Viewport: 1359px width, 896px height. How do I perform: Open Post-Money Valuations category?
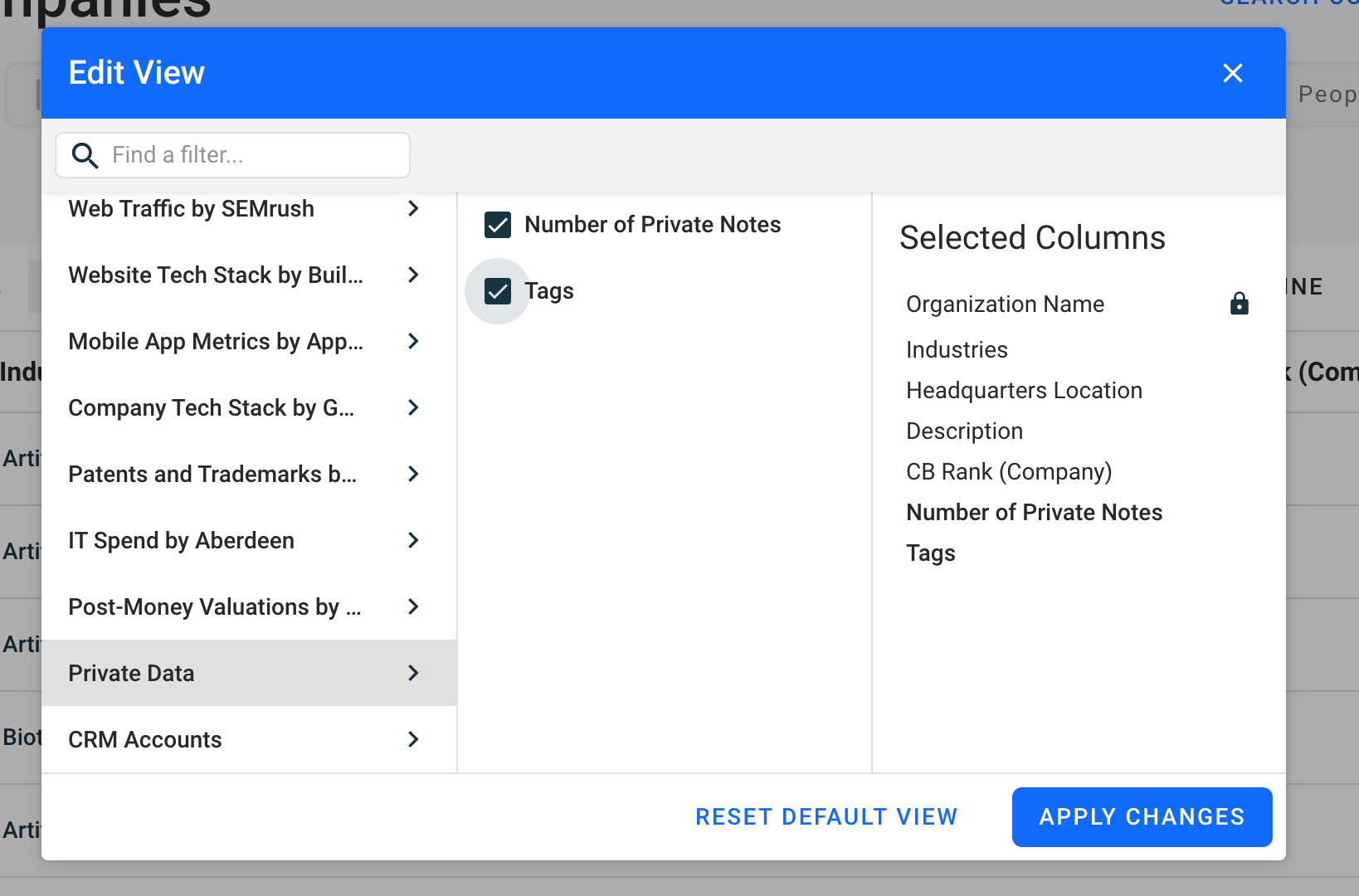coord(249,606)
